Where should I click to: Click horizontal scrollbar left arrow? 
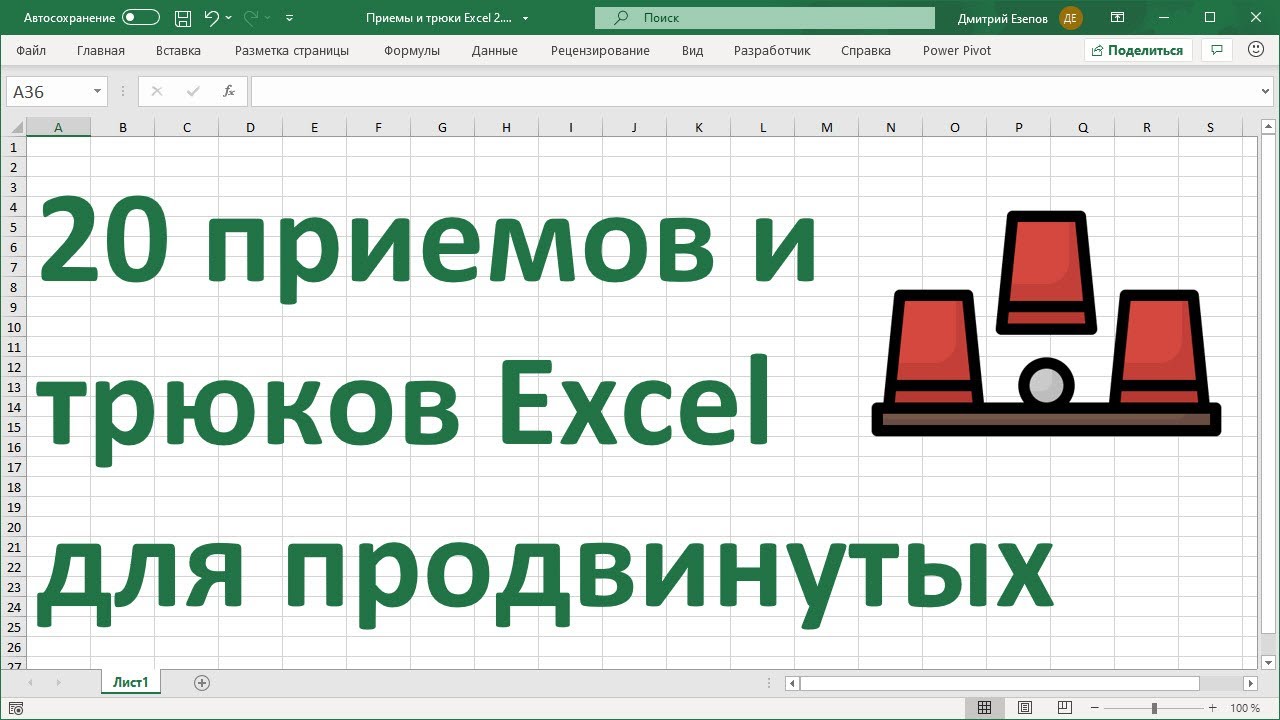tap(792, 683)
